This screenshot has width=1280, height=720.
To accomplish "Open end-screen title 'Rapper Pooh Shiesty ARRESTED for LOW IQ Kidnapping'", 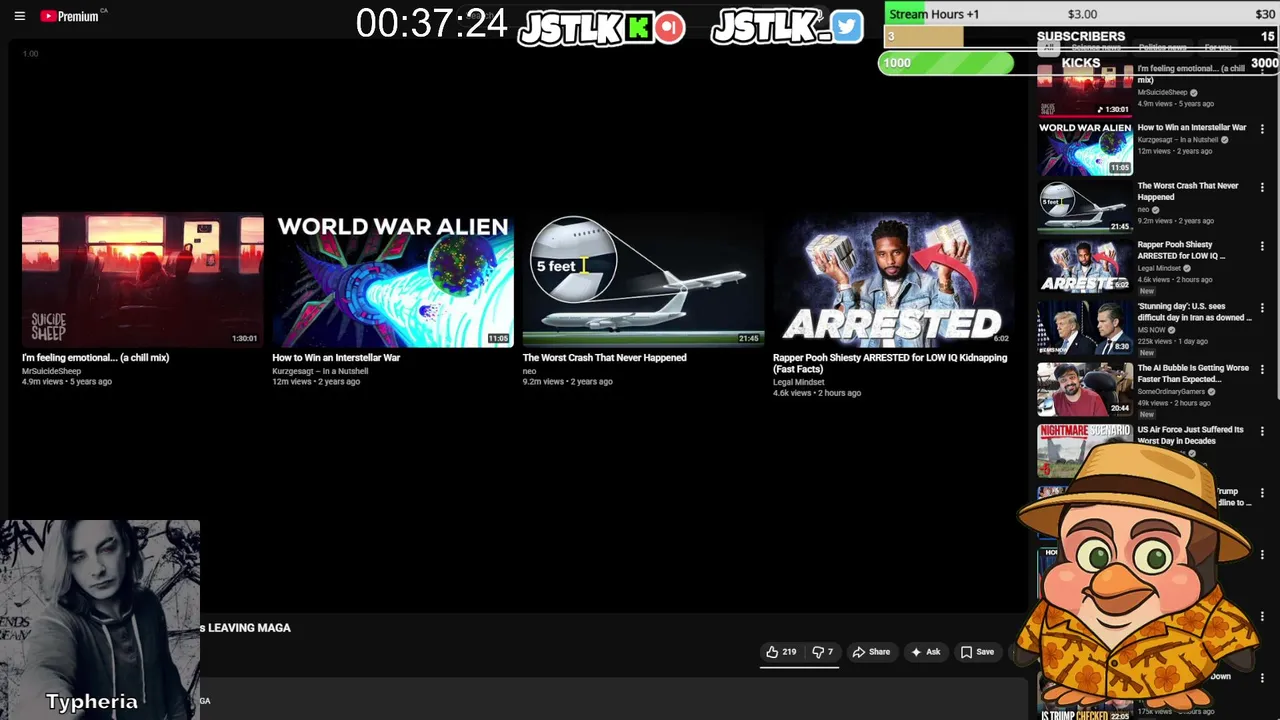I will (890, 363).
